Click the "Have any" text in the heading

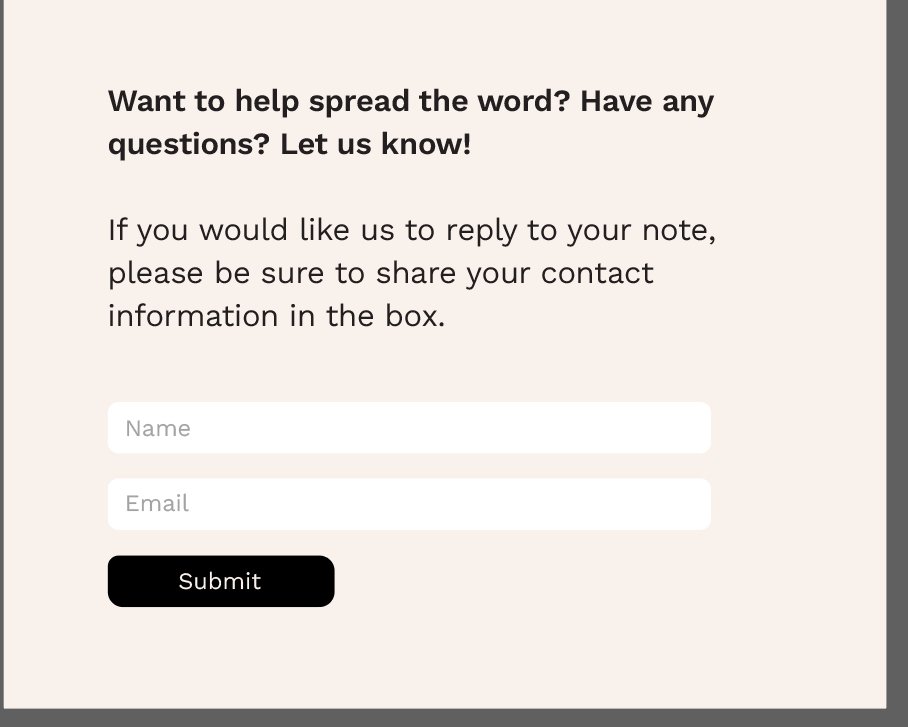pyautogui.click(x=647, y=101)
